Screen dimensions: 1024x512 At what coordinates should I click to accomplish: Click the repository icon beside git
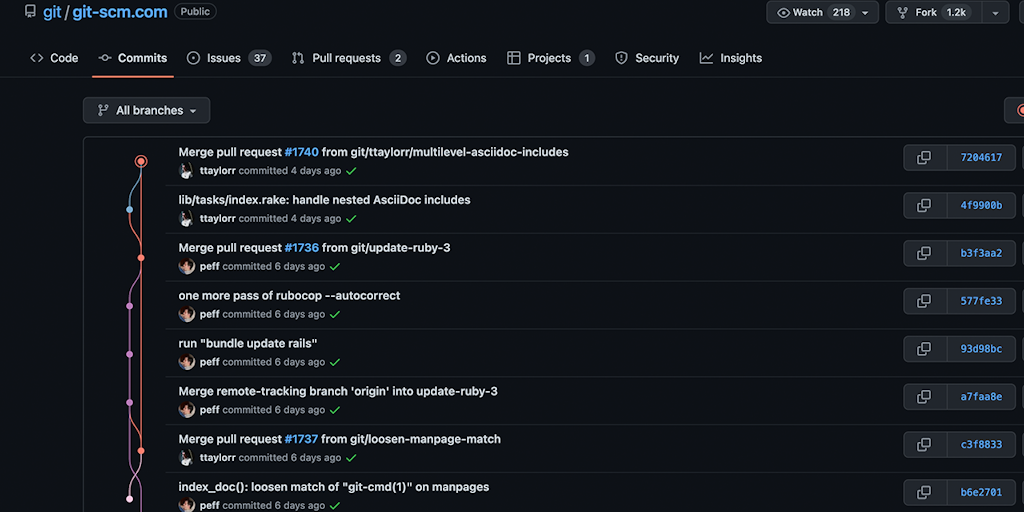click(30, 11)
